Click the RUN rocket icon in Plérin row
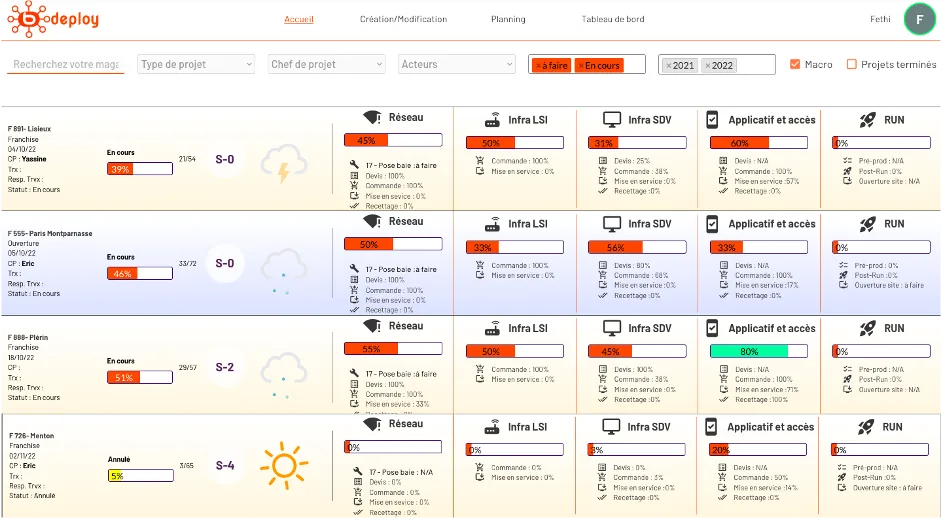 [x=867, y=328]
